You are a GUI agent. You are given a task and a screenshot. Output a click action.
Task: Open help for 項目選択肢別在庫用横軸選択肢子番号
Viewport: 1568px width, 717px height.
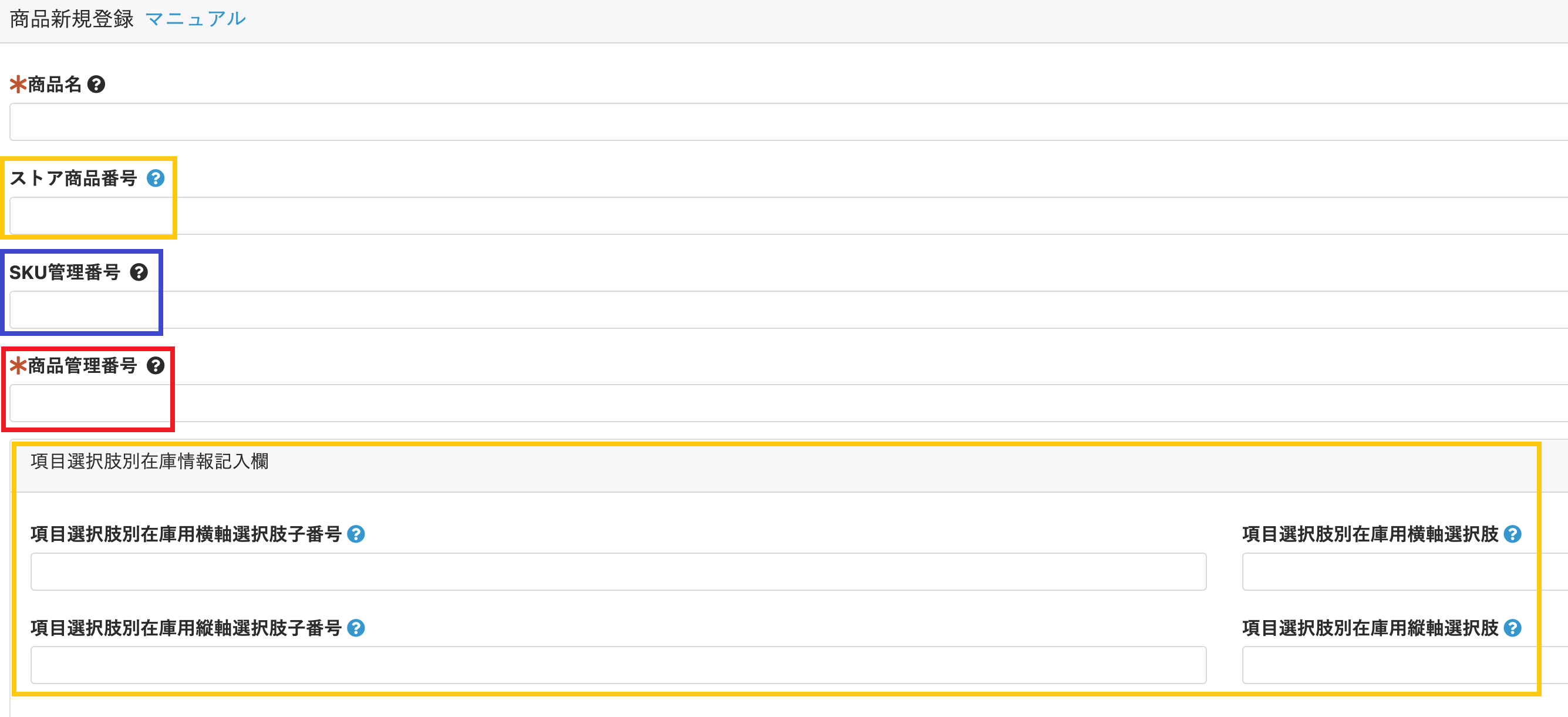[x=356, y=534]
